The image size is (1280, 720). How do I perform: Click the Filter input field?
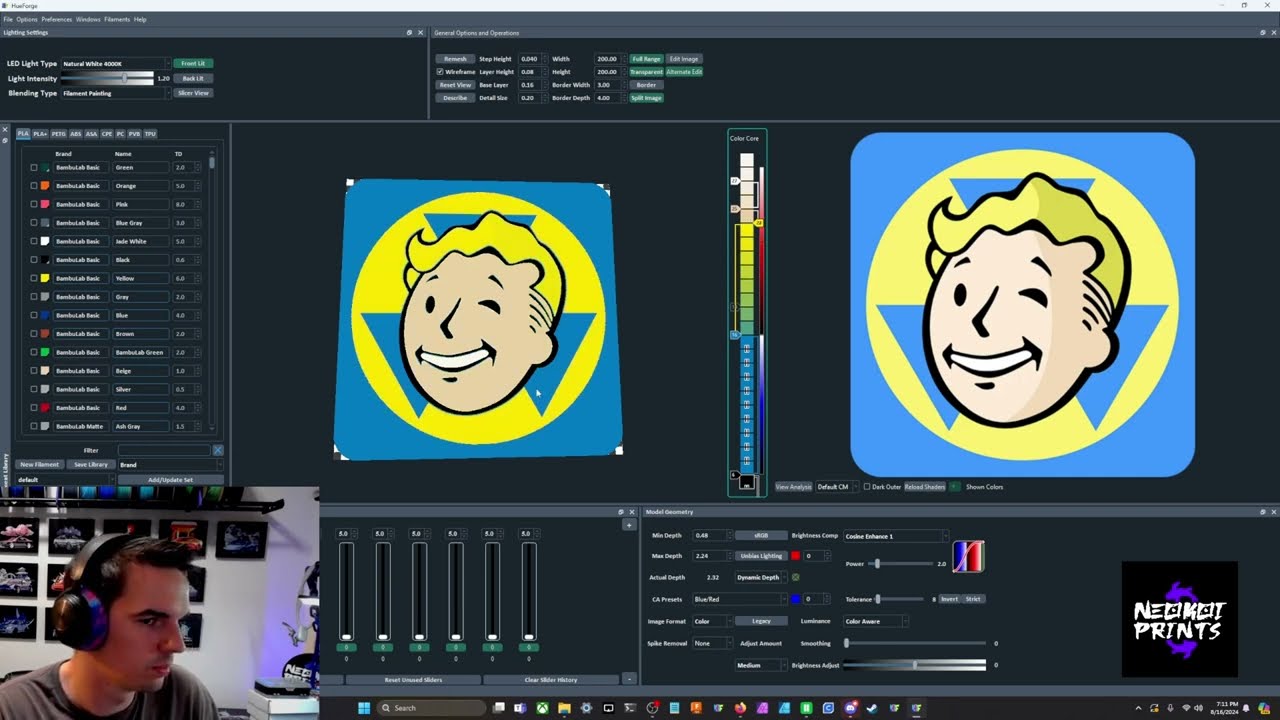click(x=164, y=451)
